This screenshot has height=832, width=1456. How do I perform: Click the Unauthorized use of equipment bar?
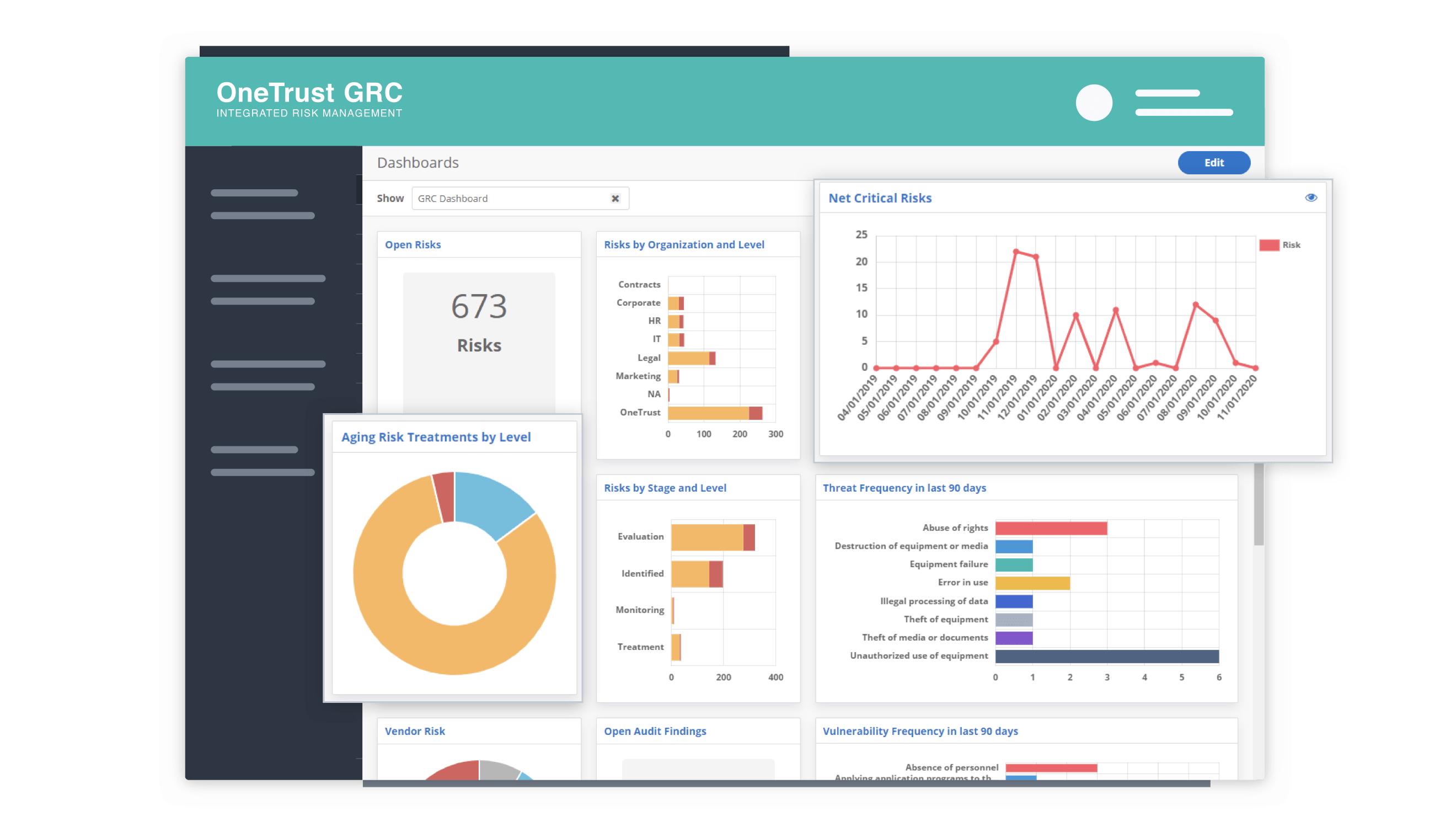tap(1106, 656)
